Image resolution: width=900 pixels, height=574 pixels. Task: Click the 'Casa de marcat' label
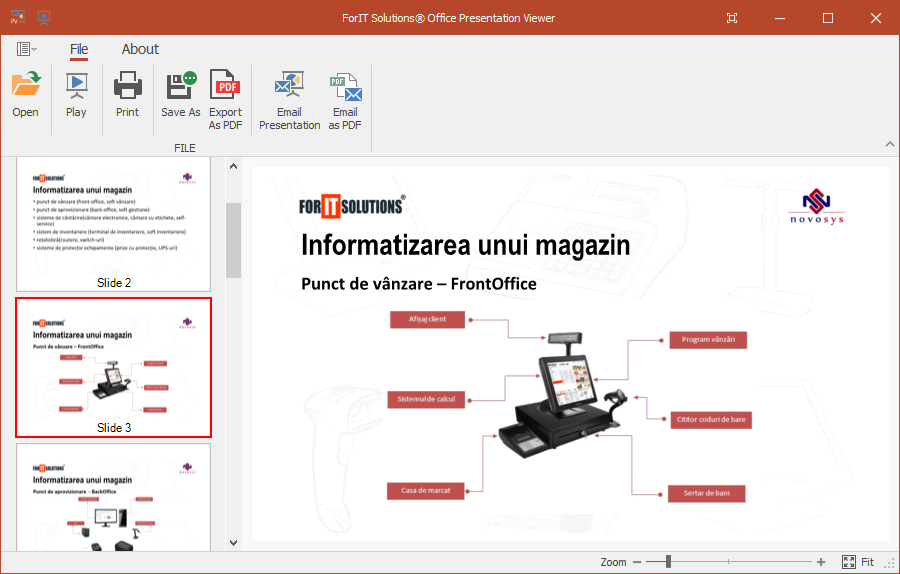coord(426,491)
